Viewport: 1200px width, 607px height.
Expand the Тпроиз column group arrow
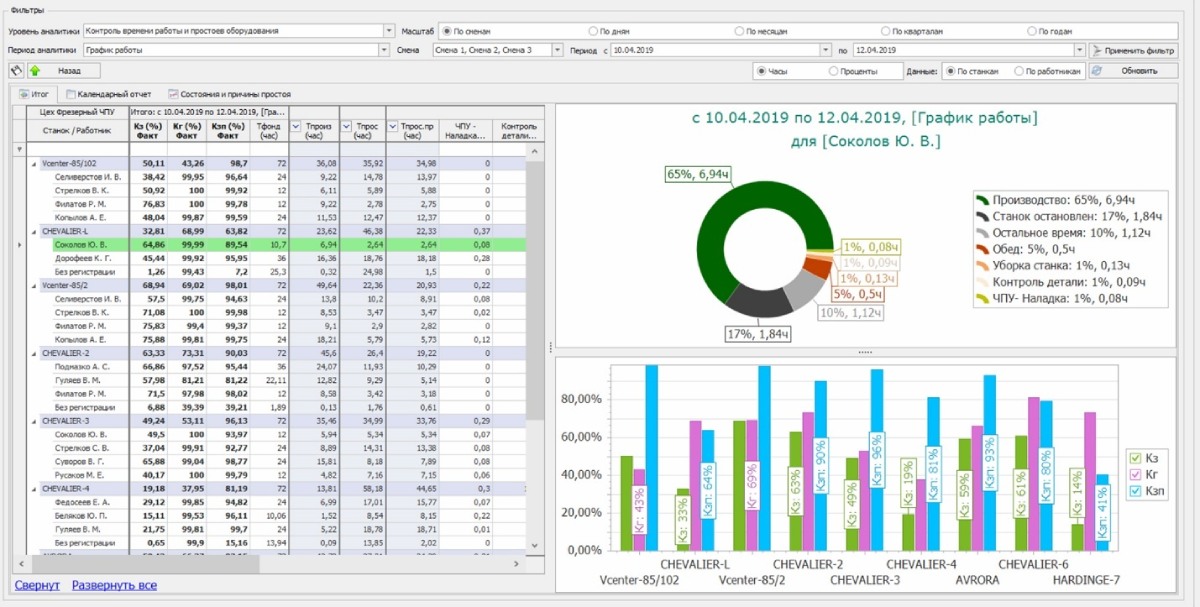point(295,127)
